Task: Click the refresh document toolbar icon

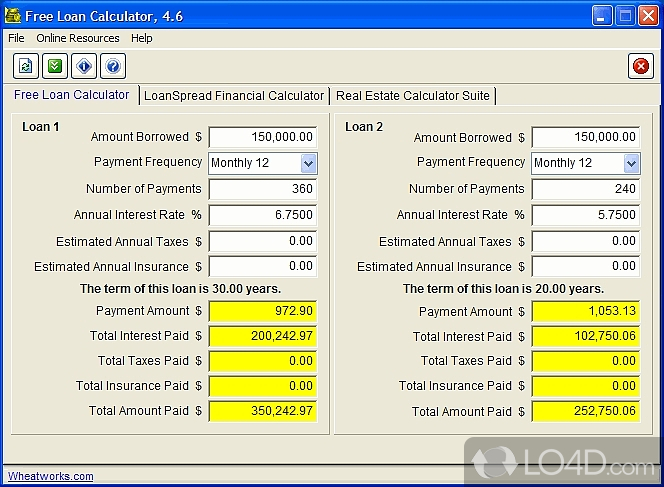Action: pos(26,67)
